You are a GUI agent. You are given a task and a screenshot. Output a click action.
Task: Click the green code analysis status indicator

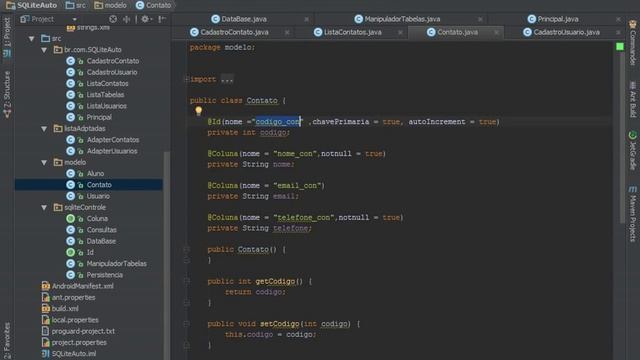(x=620, y=47)
